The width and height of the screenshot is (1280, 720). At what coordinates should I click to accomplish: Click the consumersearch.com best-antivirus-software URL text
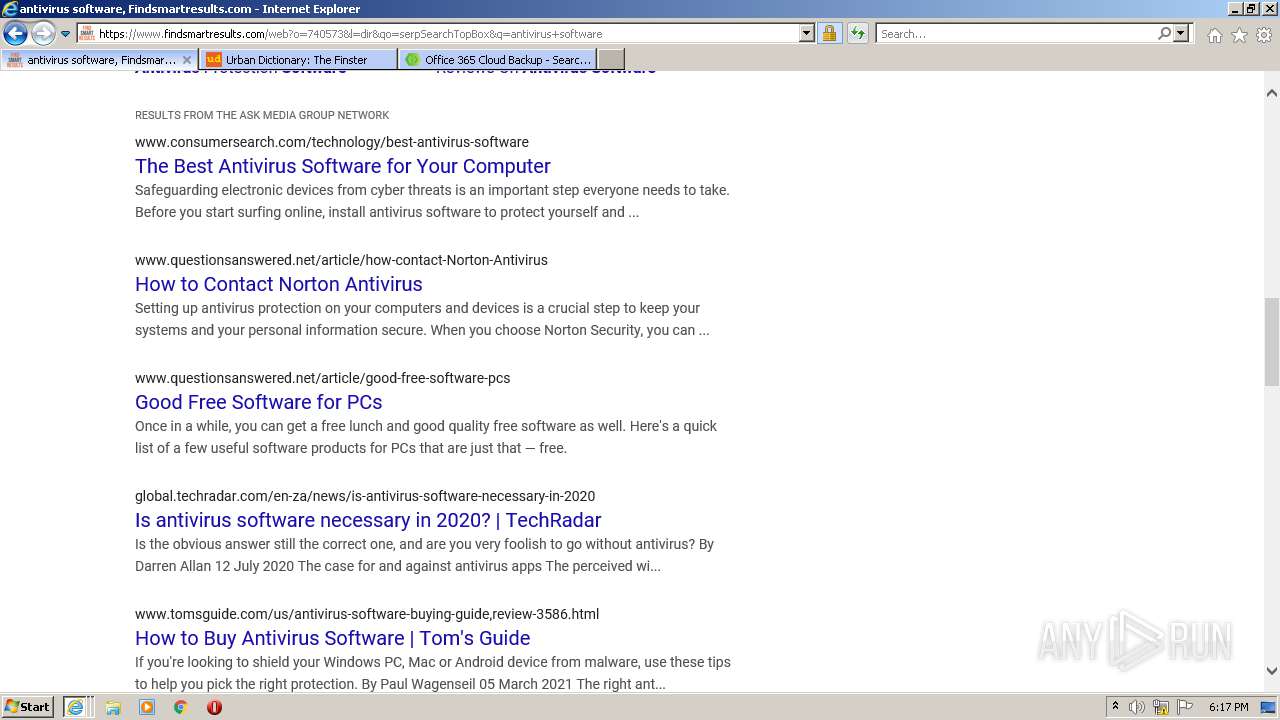pos(332,142)
